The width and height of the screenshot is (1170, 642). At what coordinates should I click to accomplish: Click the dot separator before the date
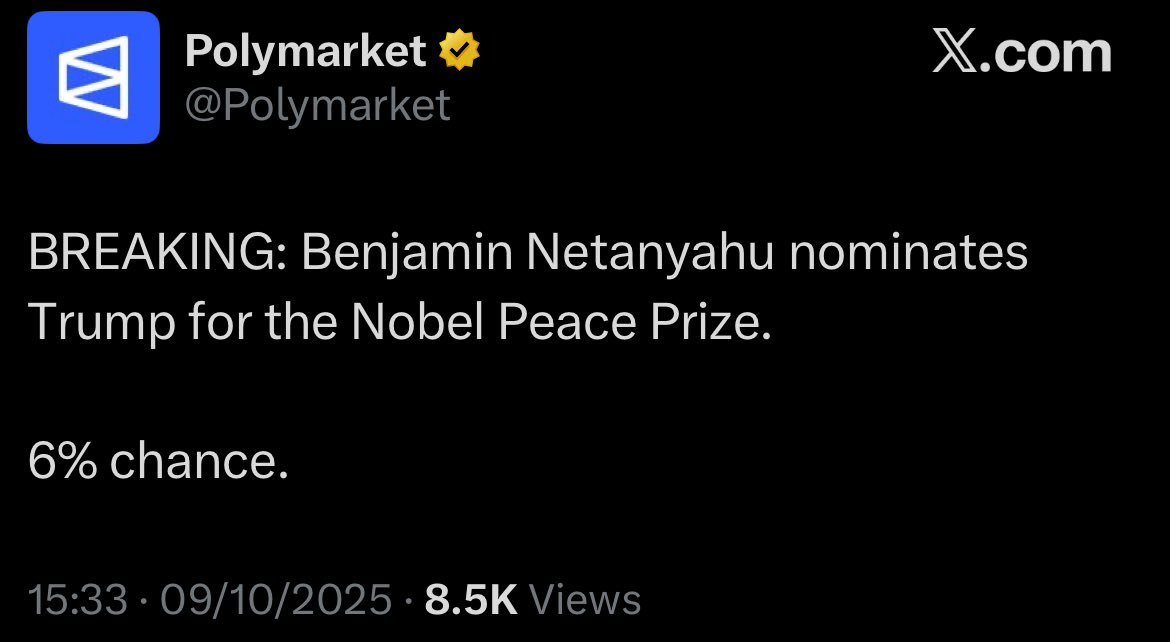pos(145,600)
